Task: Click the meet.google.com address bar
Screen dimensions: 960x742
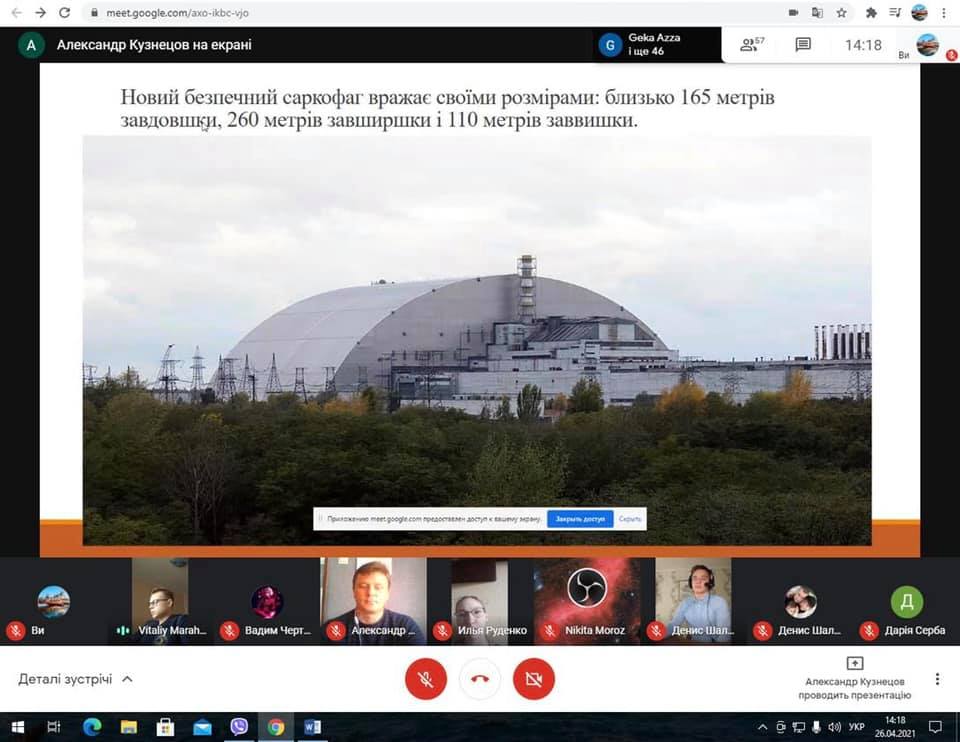Action: click(400, 13)
